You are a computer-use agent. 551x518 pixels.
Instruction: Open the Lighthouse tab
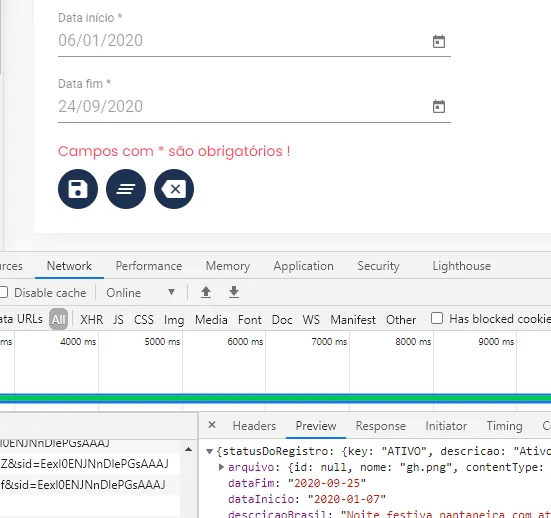[x=462, y=266]
